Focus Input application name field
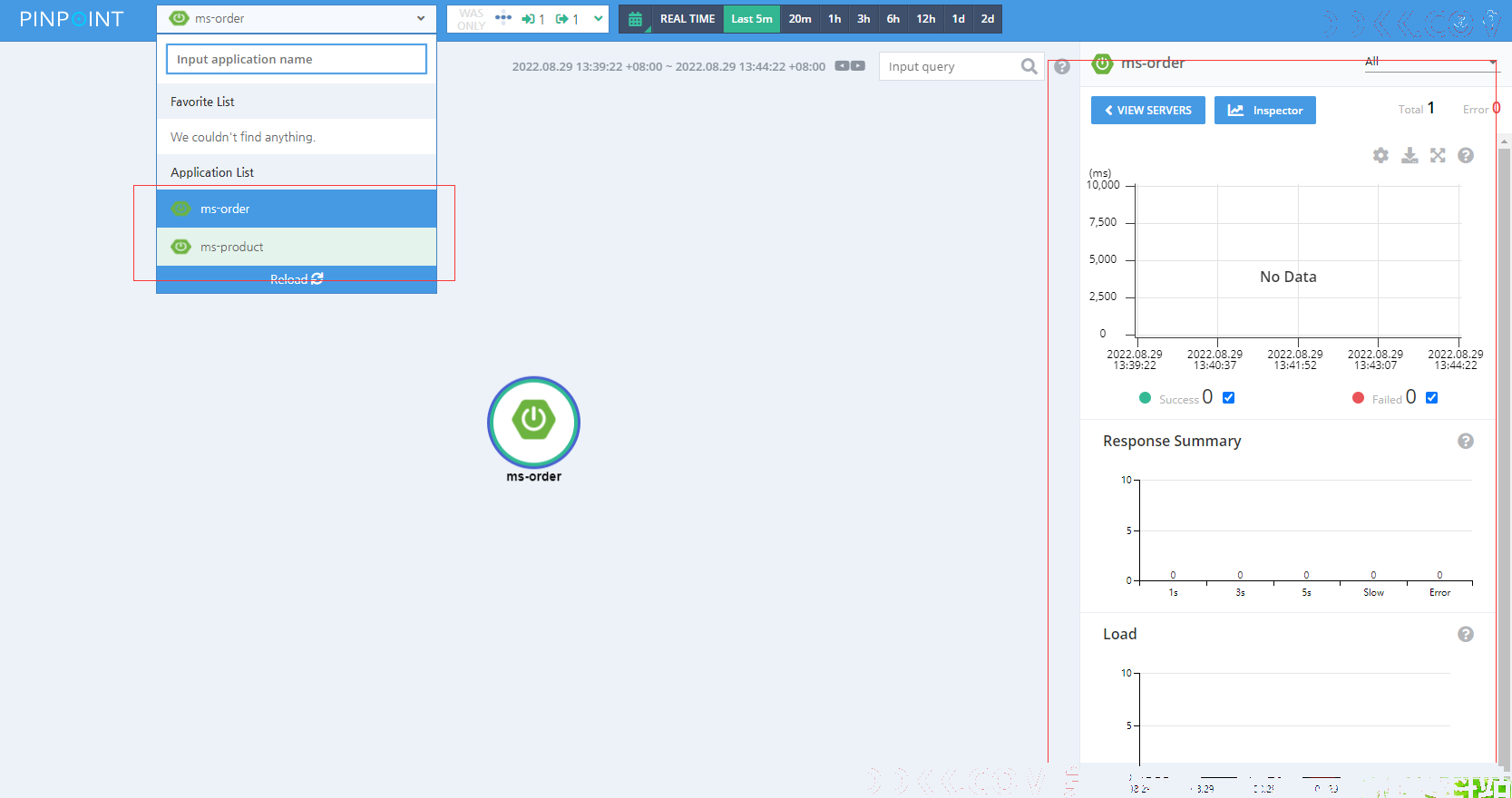 tap(297, 59)
